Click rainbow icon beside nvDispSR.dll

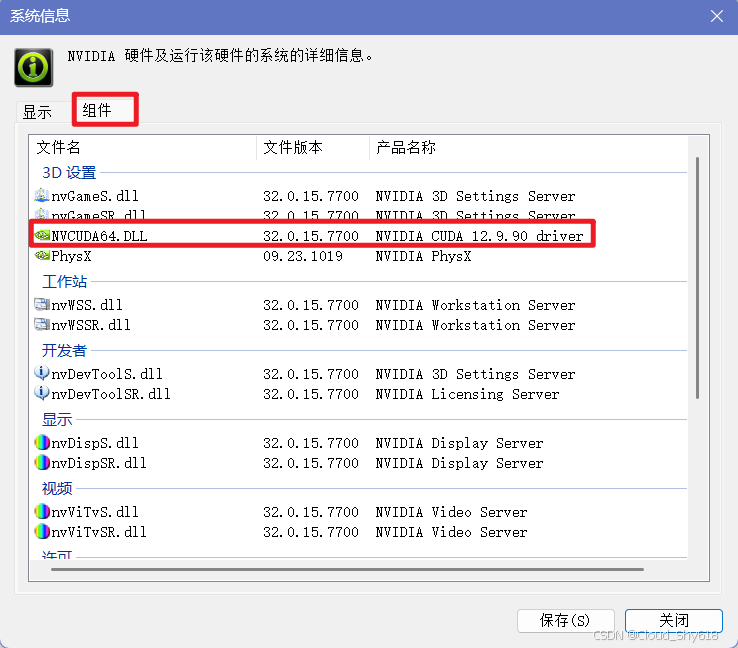pos(42,463)
